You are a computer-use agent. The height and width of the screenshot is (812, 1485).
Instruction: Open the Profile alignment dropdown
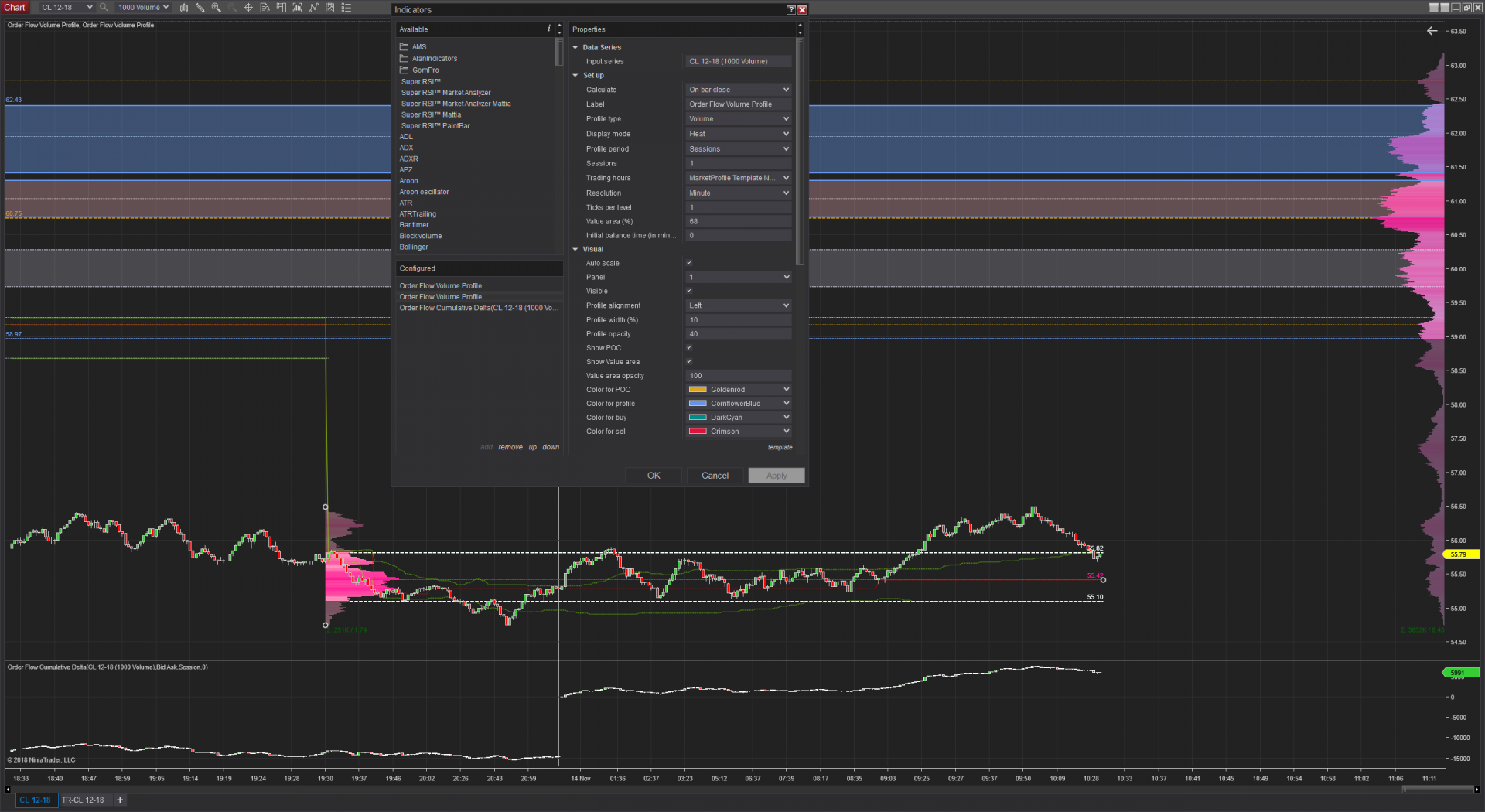[739, 306]
